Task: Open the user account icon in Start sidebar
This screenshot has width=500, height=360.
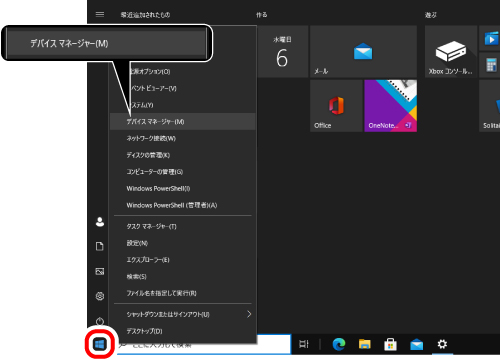Action: coord(100,222)
